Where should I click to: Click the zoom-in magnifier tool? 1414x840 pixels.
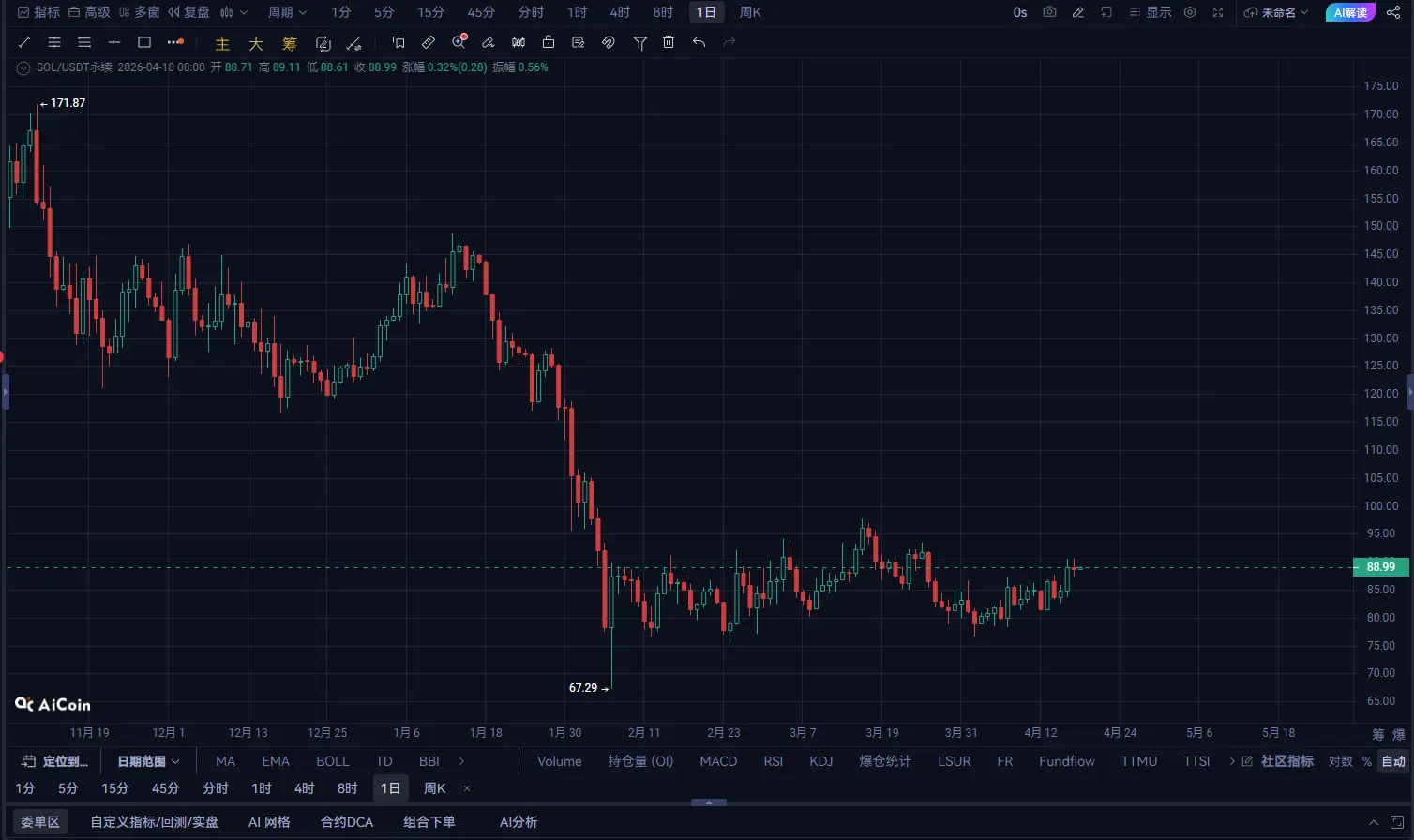[x=459, y=42]
